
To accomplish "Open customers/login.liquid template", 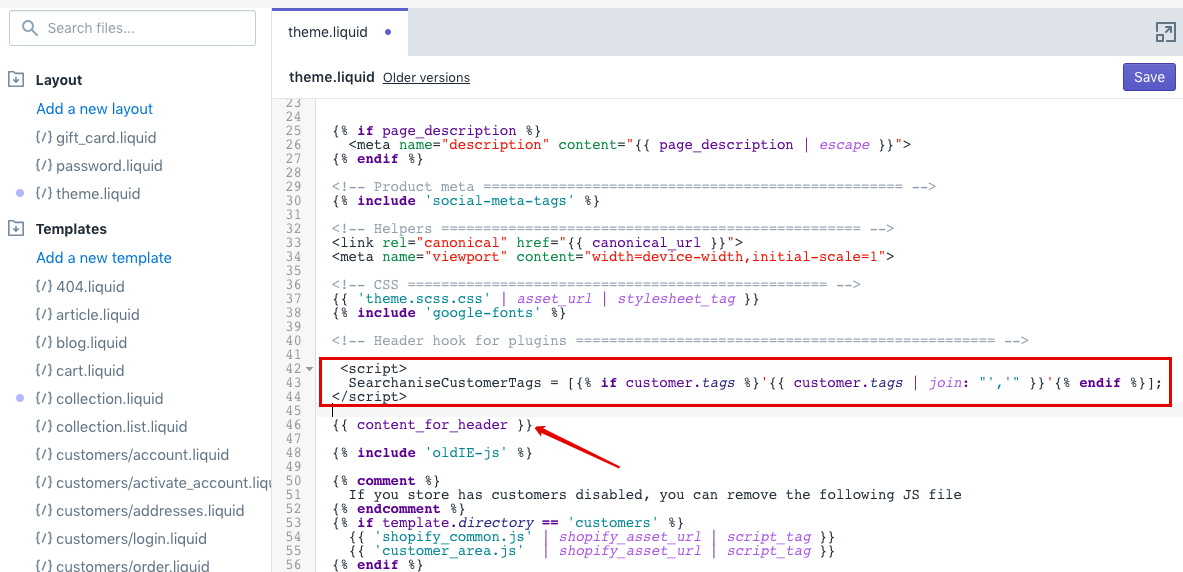I will coord(131,538).
